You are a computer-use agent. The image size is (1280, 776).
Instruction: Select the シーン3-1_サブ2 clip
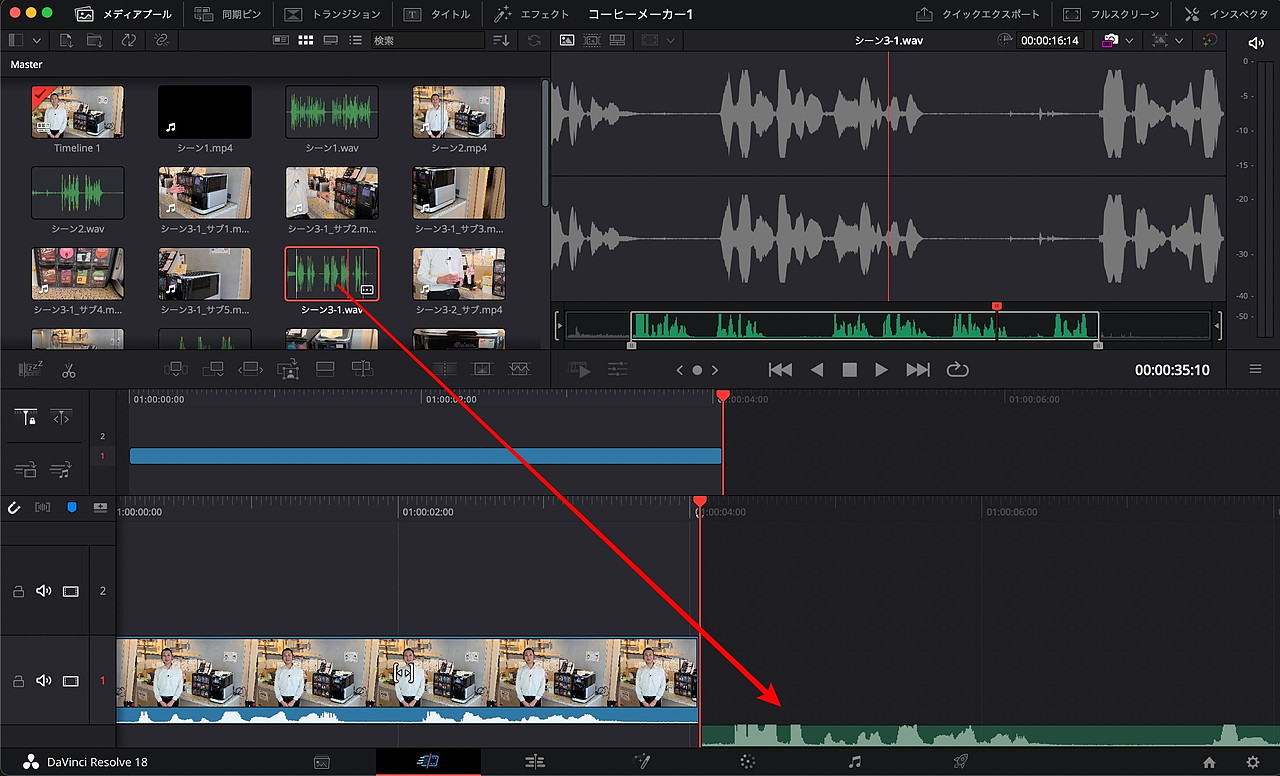[332, 192]
